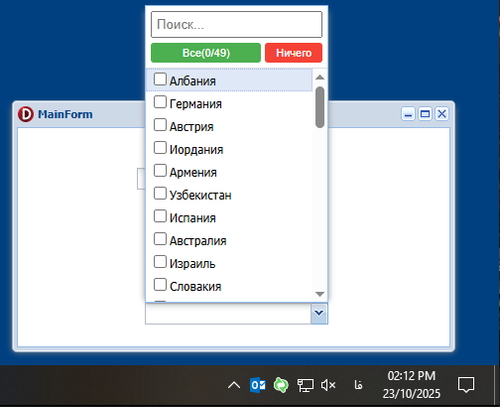500x408 pixels.
Task: Tick the Германия checkbox
Action: click(x=160, y=102)
